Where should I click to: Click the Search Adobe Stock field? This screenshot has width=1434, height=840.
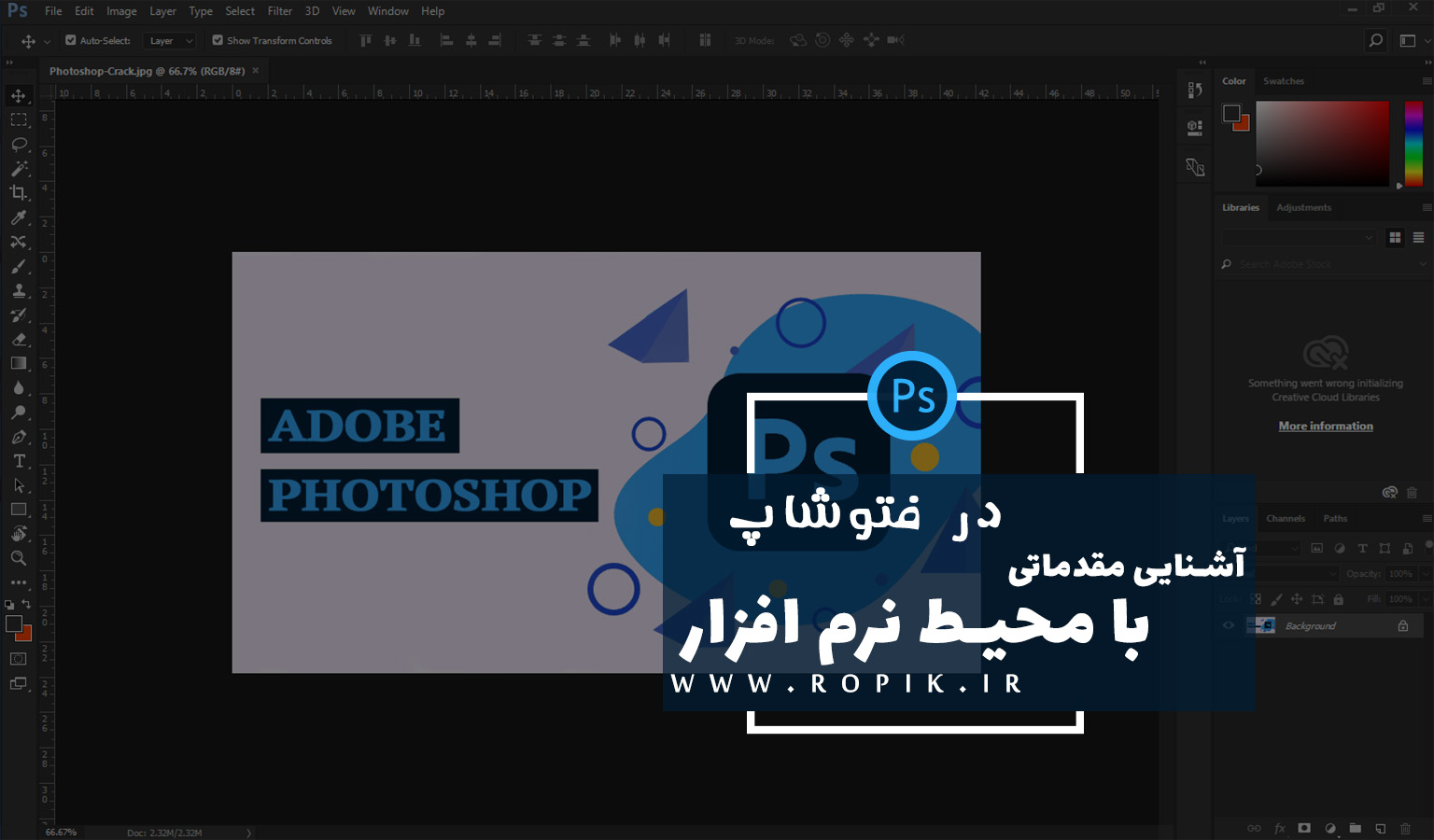point(1324,264)
